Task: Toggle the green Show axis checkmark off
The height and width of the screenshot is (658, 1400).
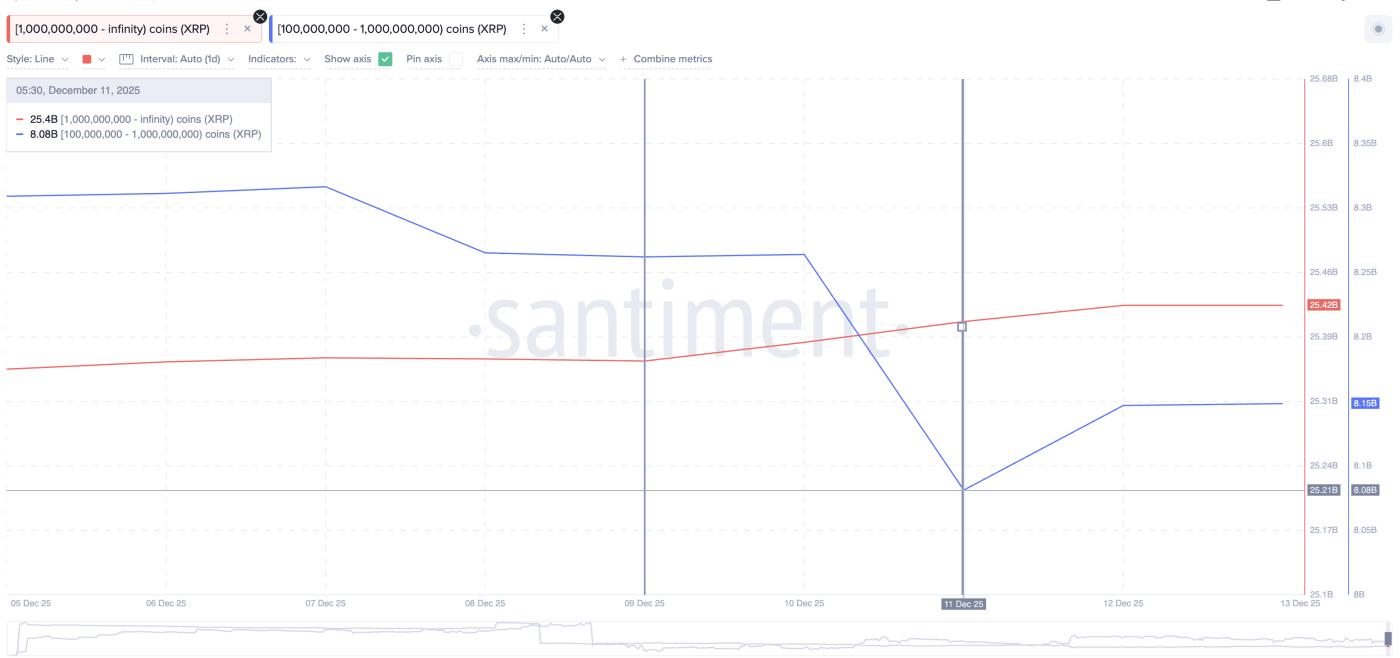Action: (383, 59)
